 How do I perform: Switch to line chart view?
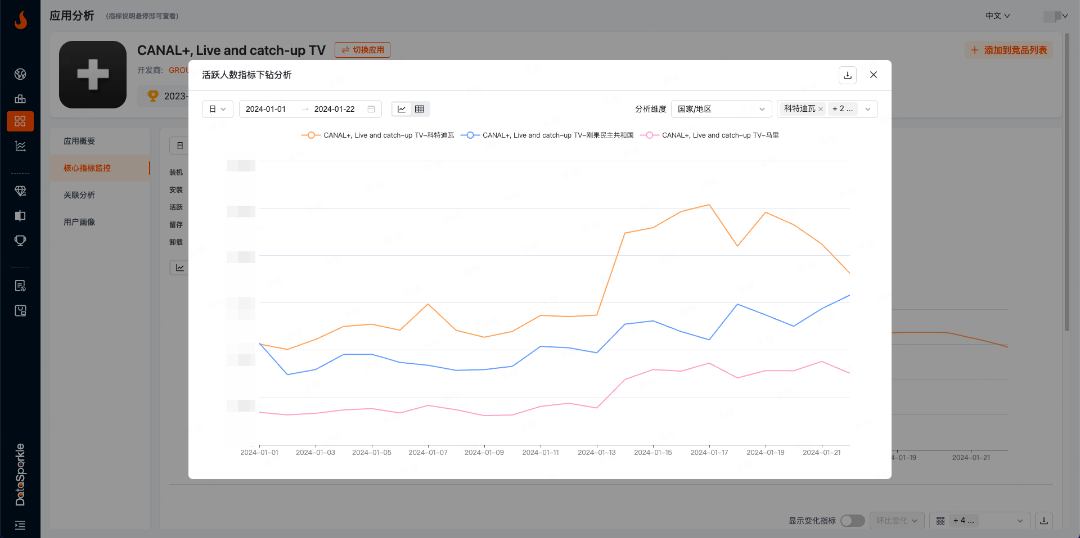[402, 109]
